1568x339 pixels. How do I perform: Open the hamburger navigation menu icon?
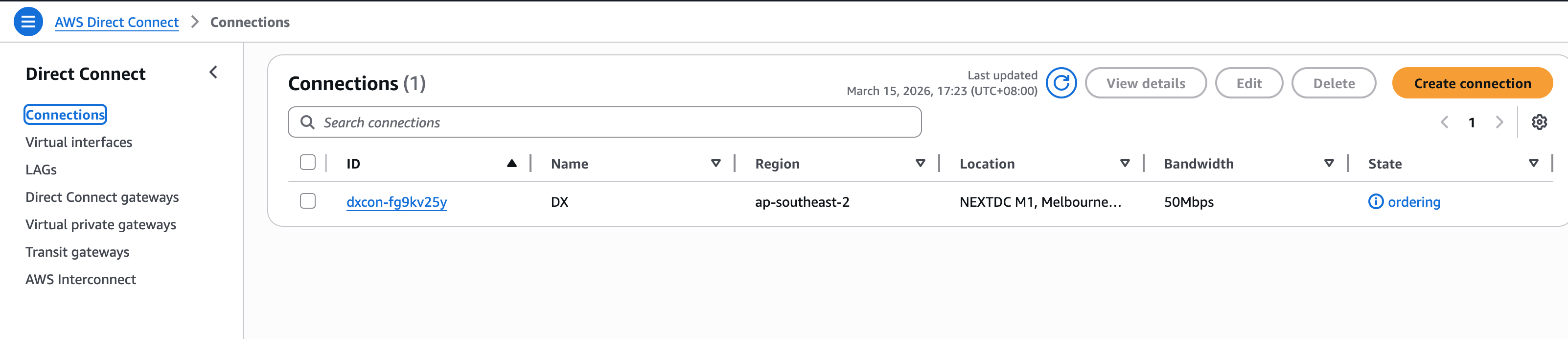[28, 22]
